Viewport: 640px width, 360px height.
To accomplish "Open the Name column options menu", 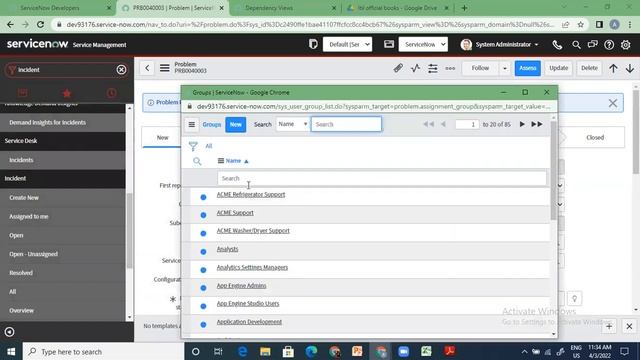I will 221,161.
